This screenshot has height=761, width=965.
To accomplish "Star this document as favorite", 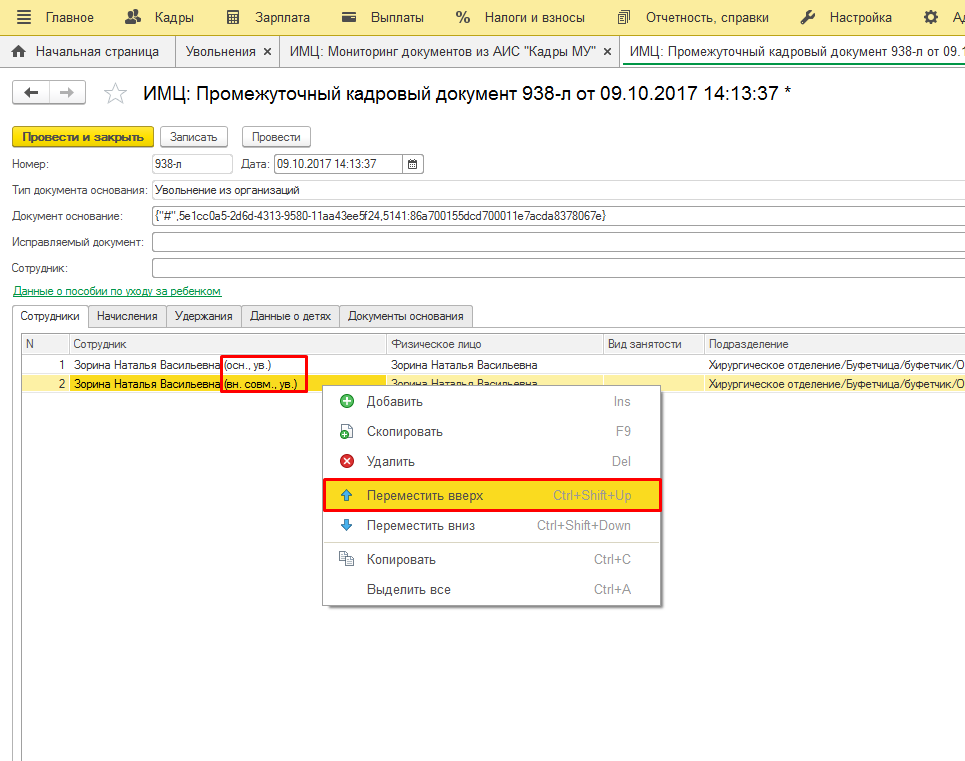I will point(116,94).
